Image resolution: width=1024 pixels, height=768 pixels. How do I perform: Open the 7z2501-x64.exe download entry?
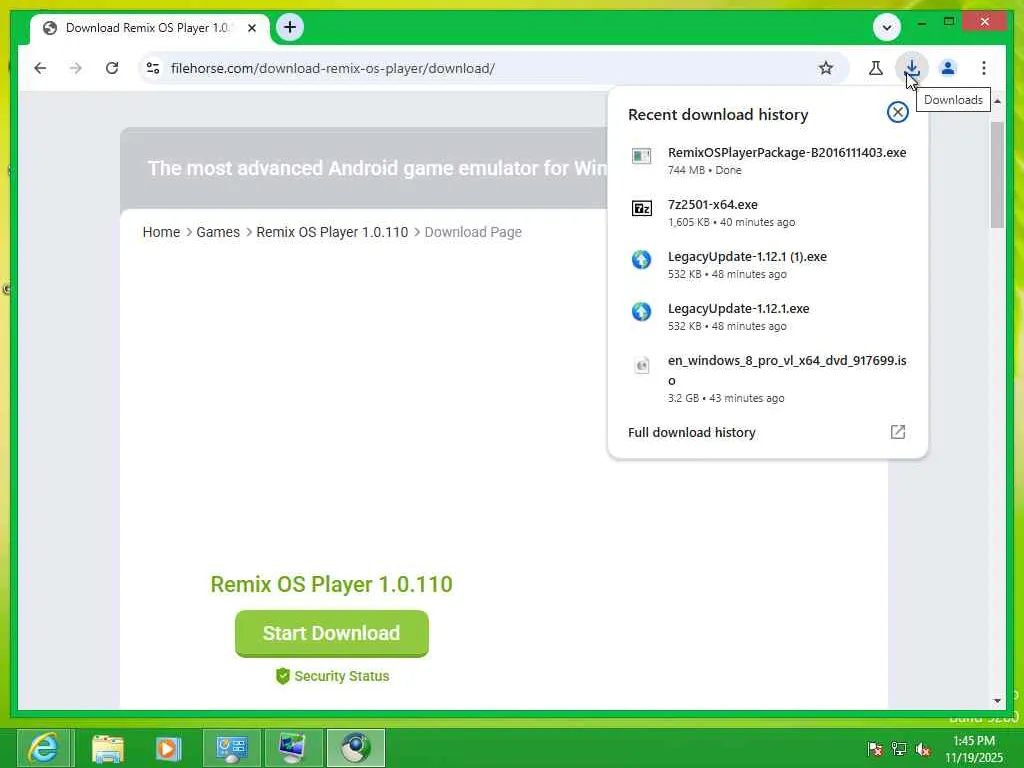[x=767, y=213]
